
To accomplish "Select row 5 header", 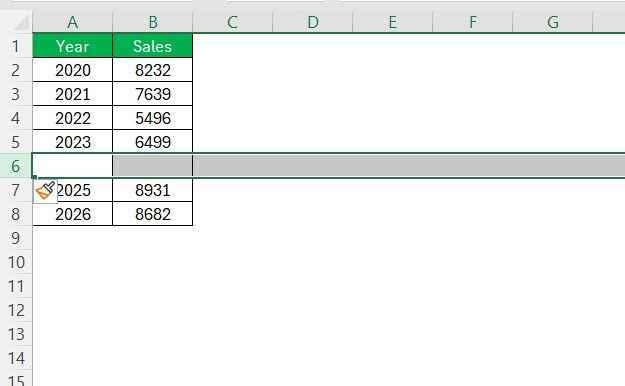I will (x=16, y=142).
